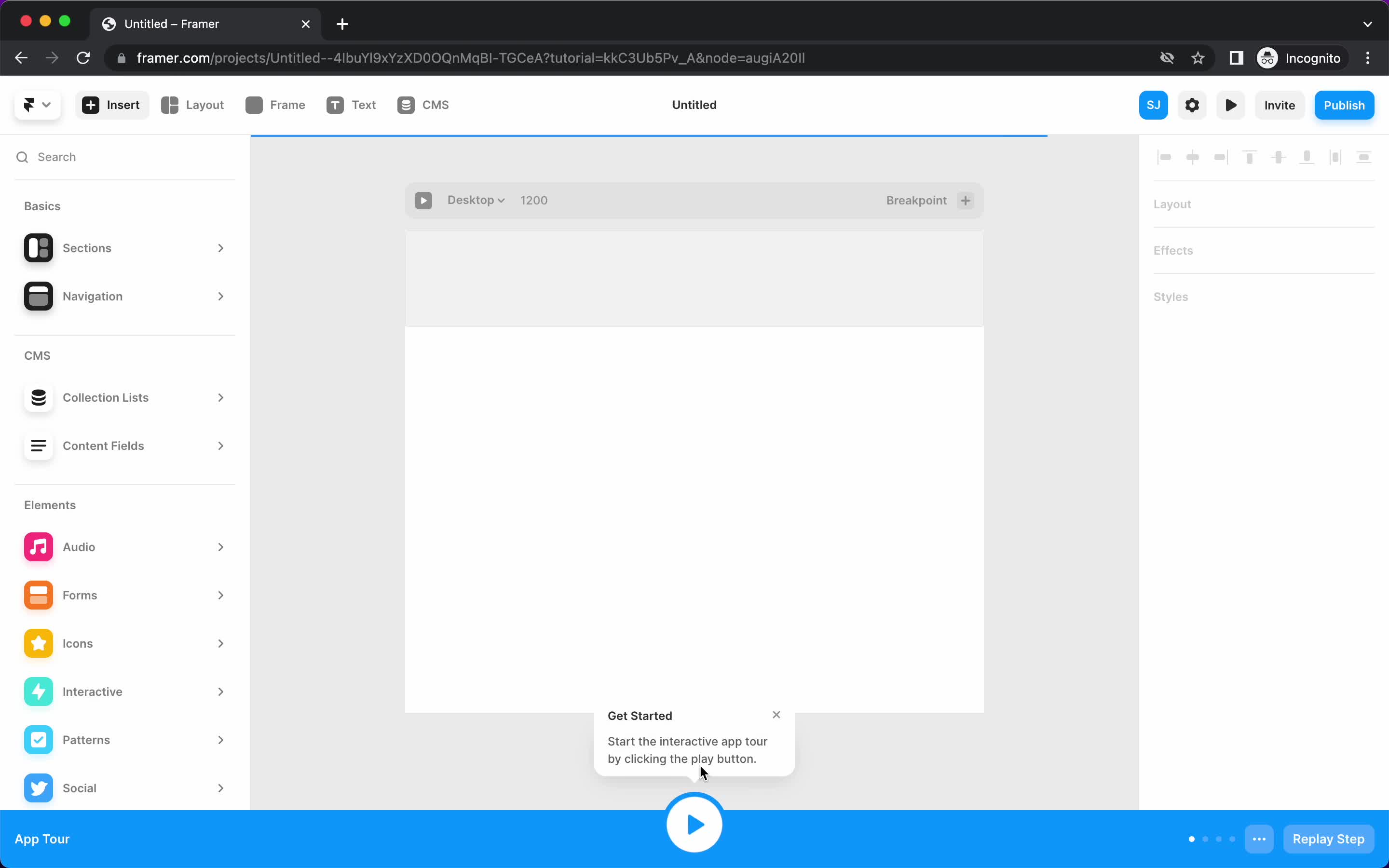This screenshot has height=868, width=1389.
Task: Open the CMS panel
Action: (424, 104)
